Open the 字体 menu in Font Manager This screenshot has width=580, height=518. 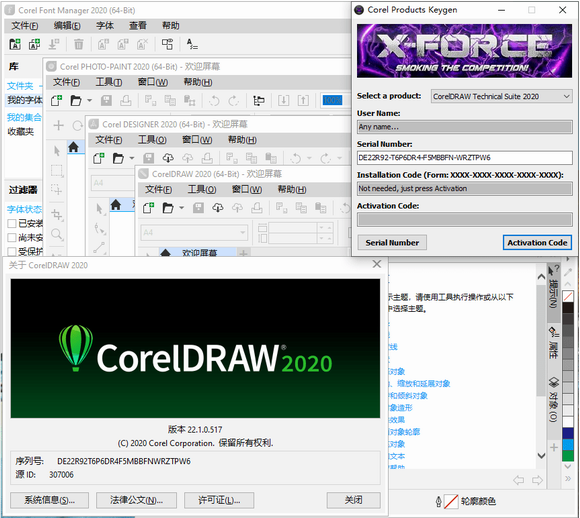105,26
